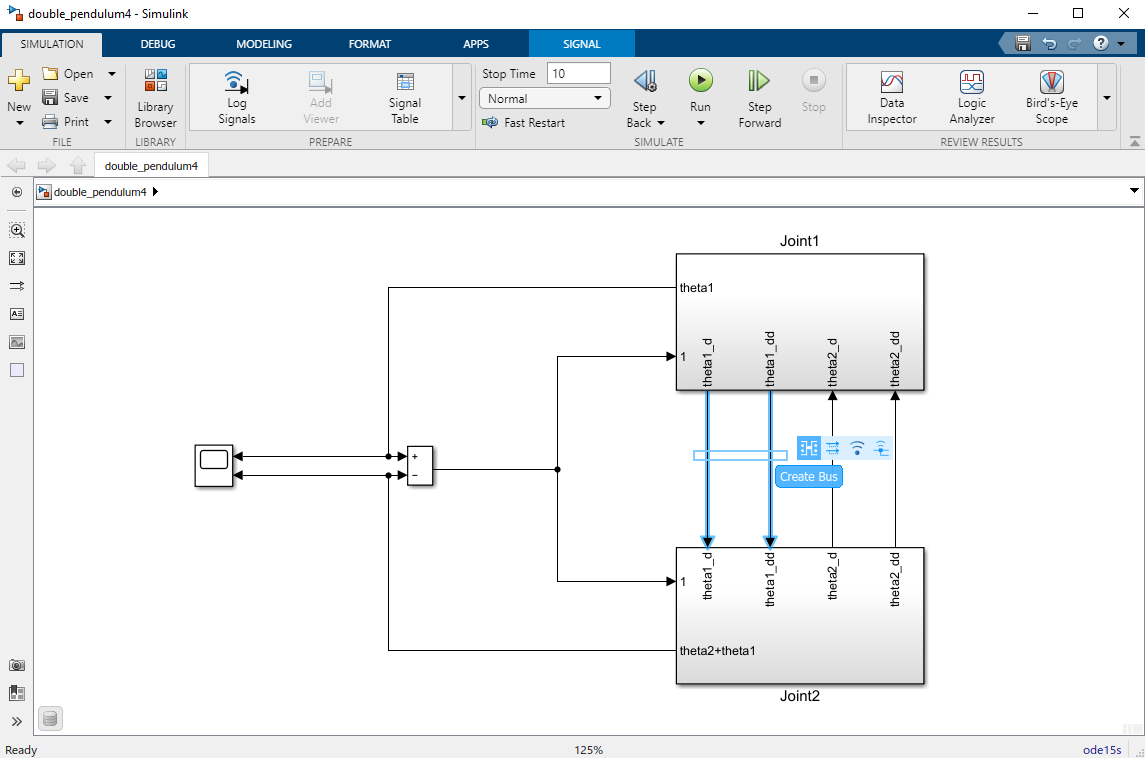
Task: Expand the Review Results gallery arrow
Action: 1107,98
